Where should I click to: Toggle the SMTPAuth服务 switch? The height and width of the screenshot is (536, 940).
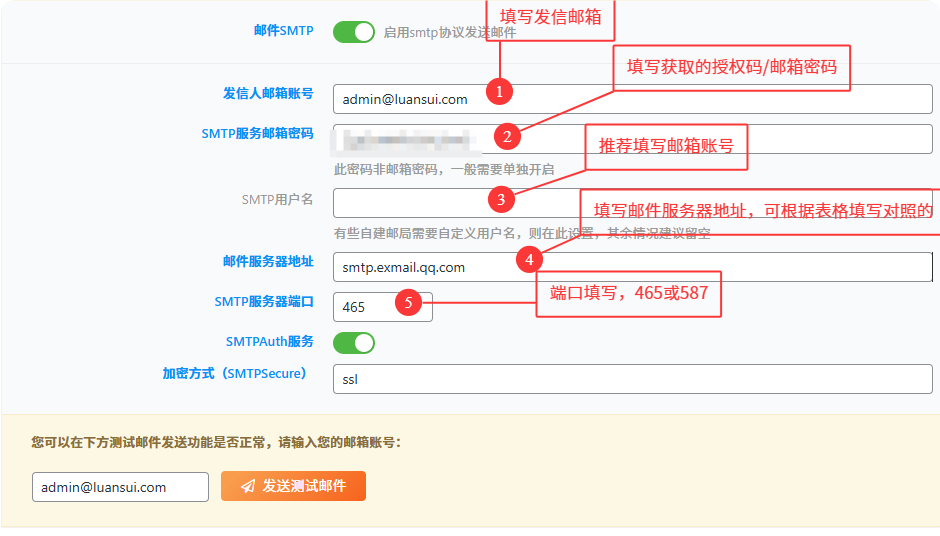tap(354, 343)
